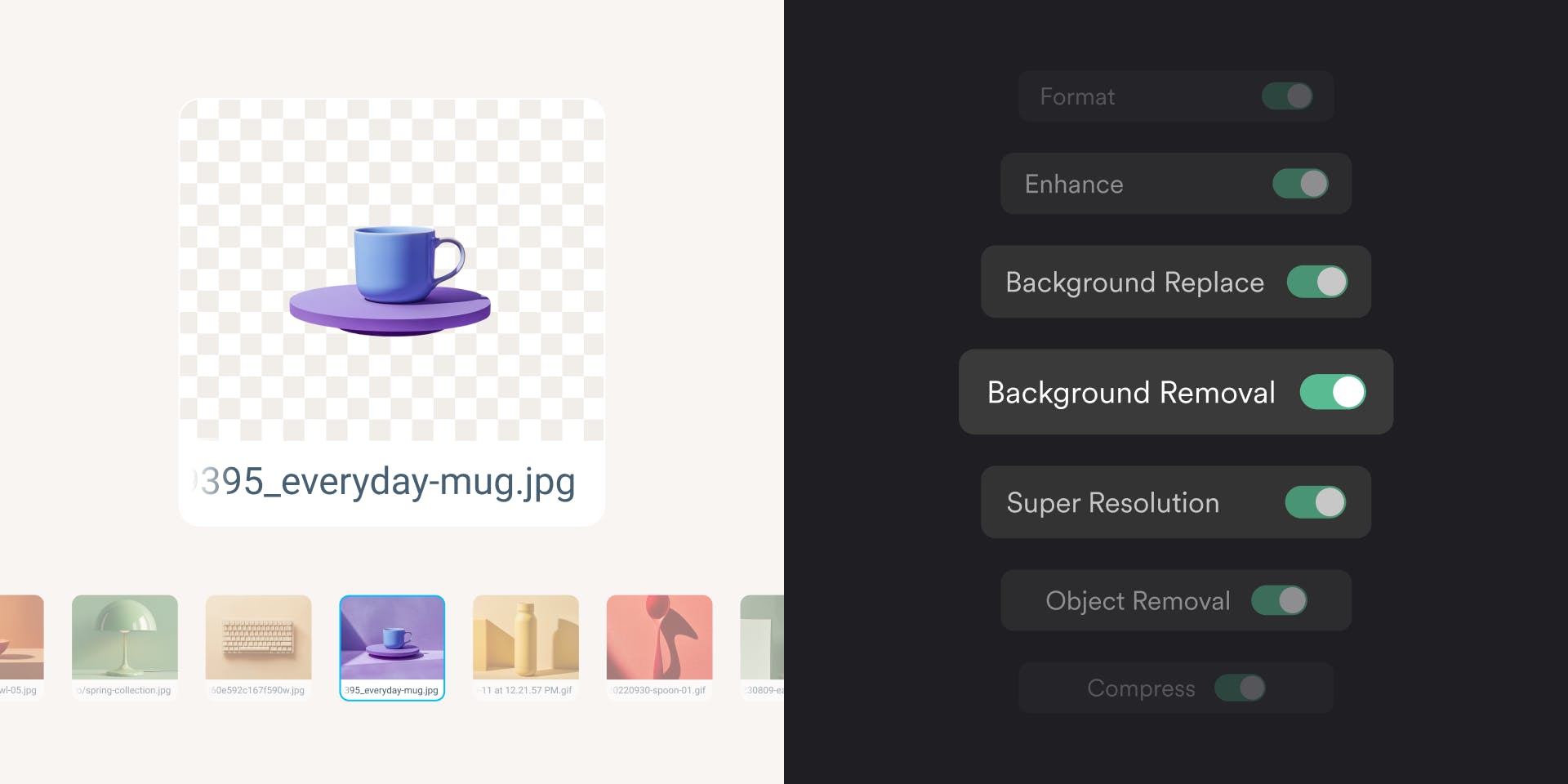This screenshot has width=1568, height=784.
Task: Toggle the Super Resolution switch
Action: tap(1315, 502)
